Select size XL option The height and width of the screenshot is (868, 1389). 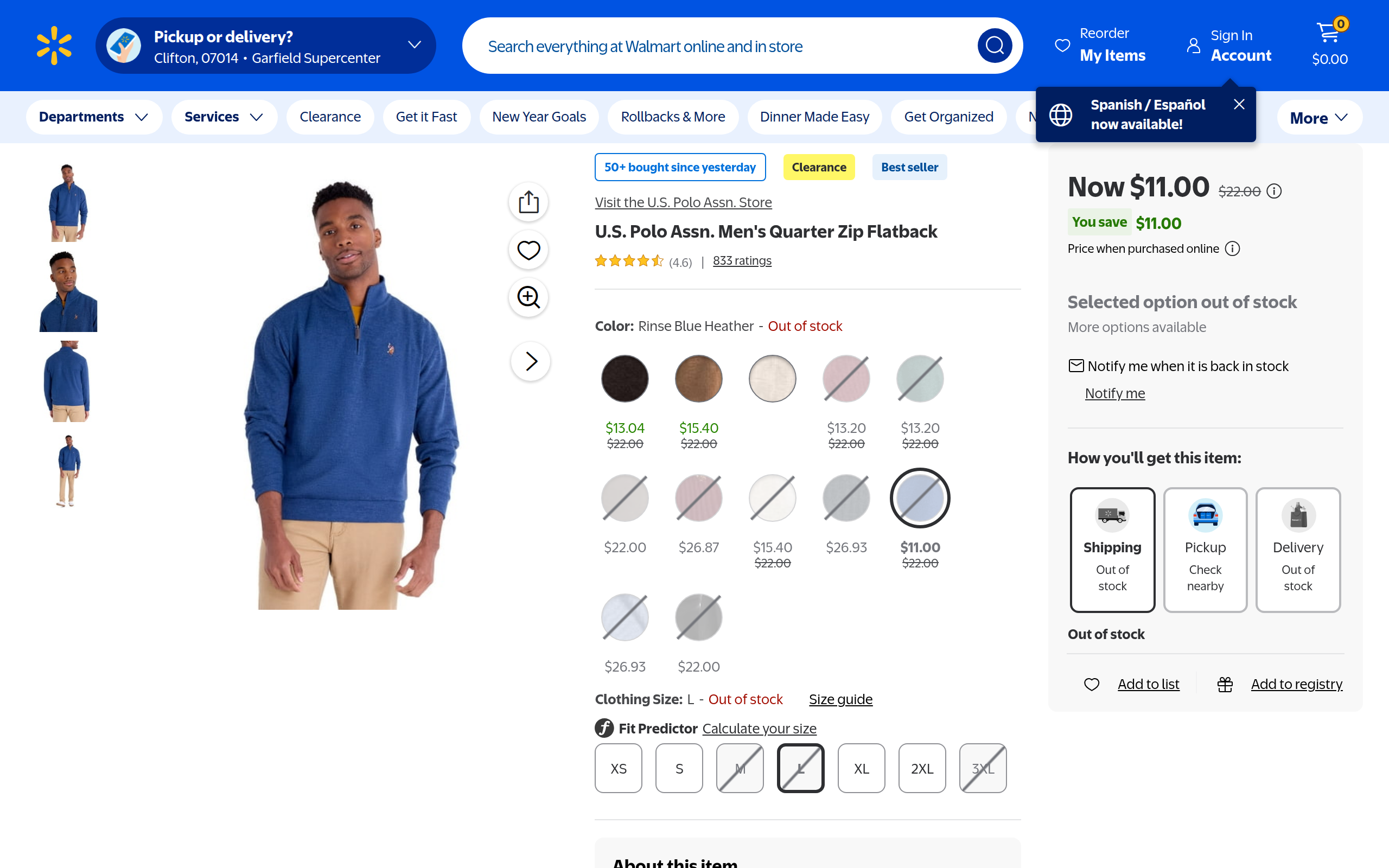pos(861,768)
